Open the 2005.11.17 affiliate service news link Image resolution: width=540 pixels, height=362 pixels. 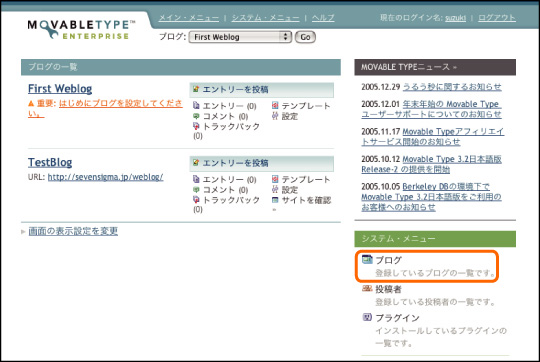pos(433,136)
